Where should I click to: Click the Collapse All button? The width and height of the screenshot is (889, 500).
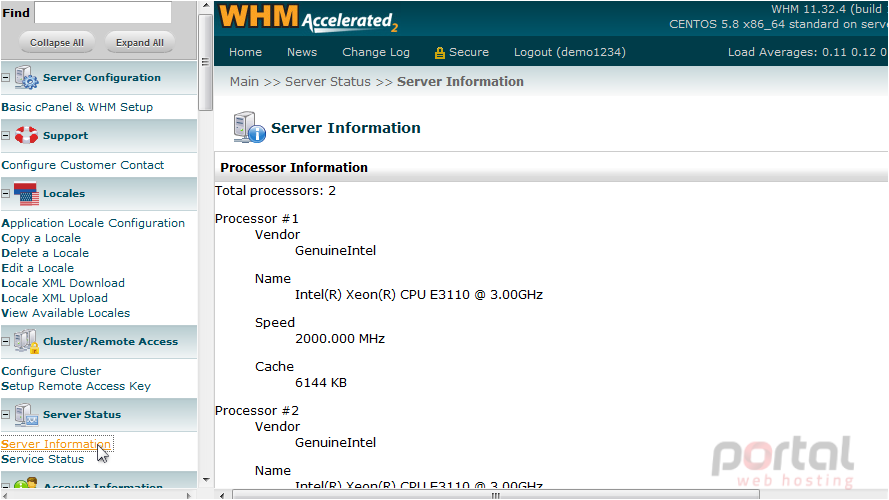(57, 43)
